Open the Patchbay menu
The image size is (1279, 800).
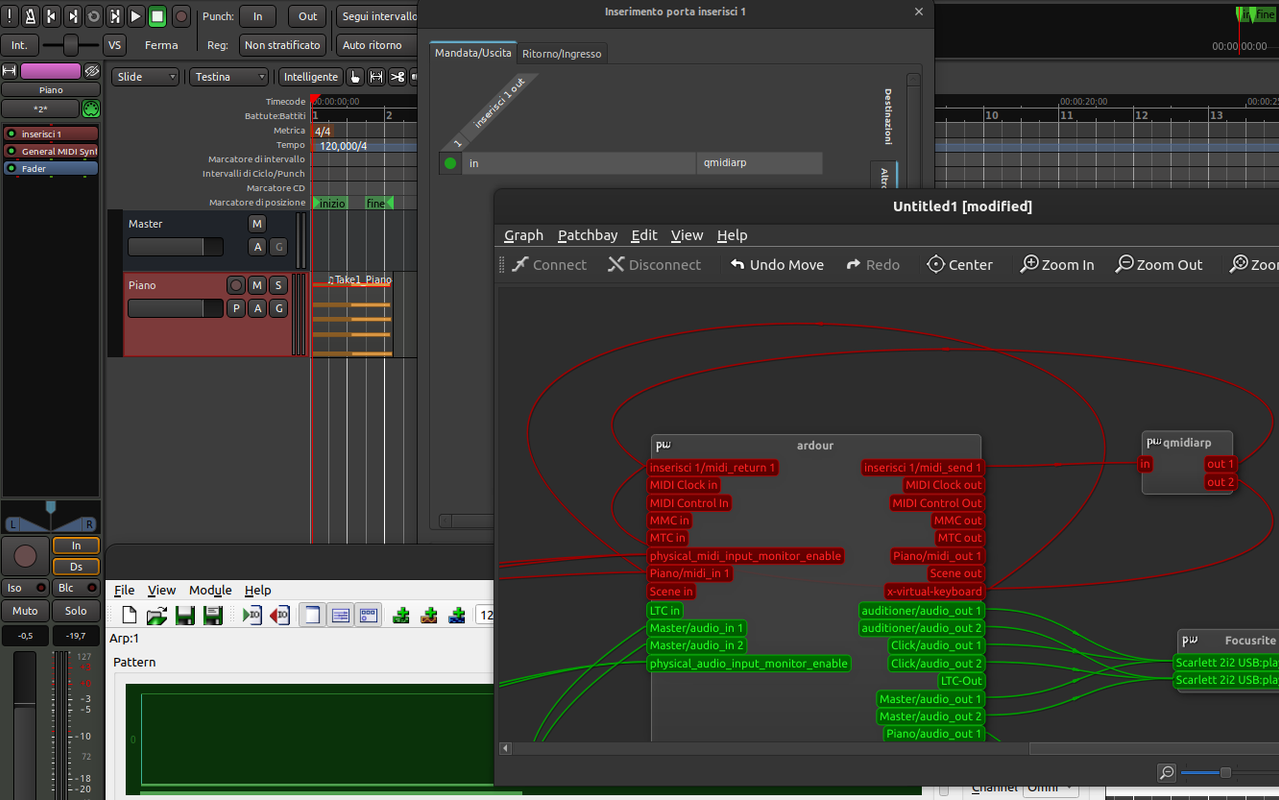(587, 235)
